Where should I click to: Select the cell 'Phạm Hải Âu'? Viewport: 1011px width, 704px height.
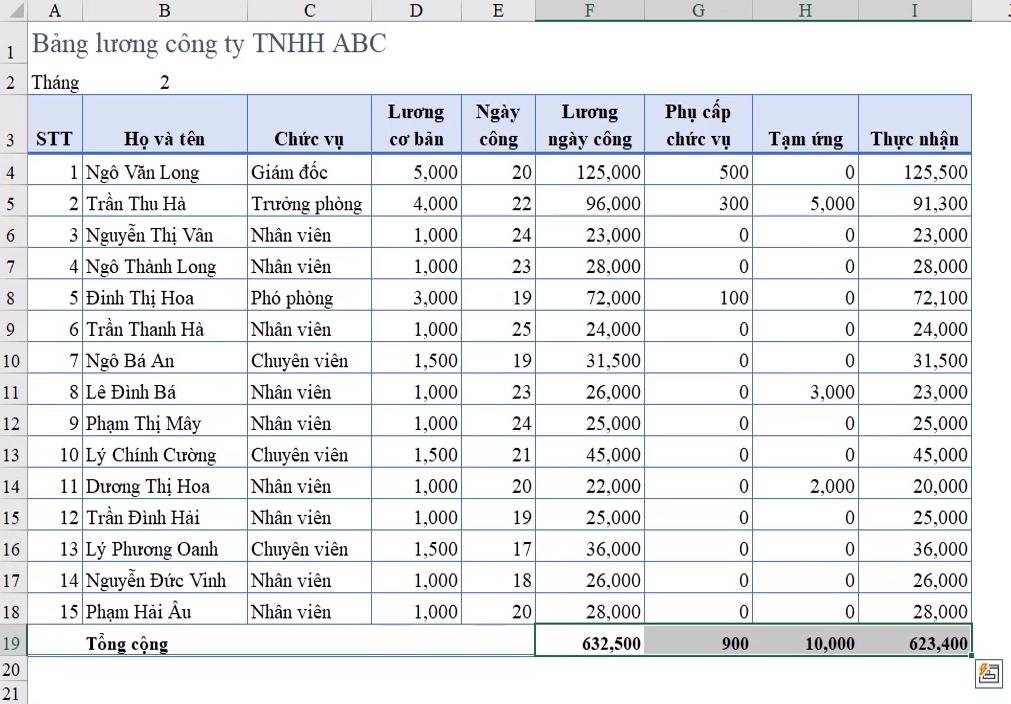click(164, 611)
